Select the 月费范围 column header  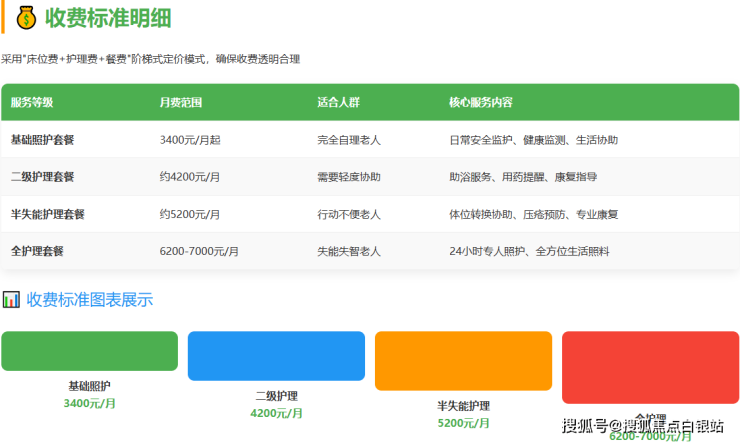pos(181,102)
